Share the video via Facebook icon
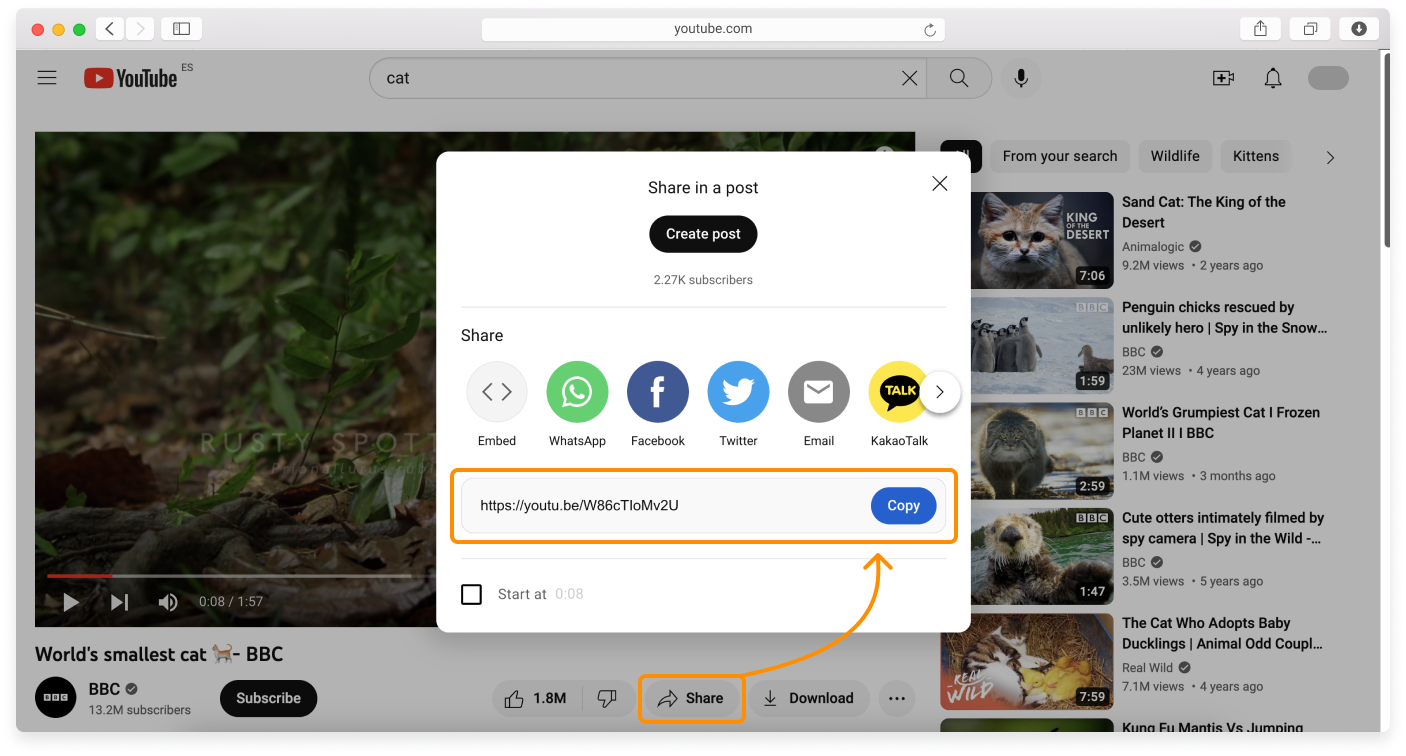Screen dimensions: 1406x756 coord(657,392)
